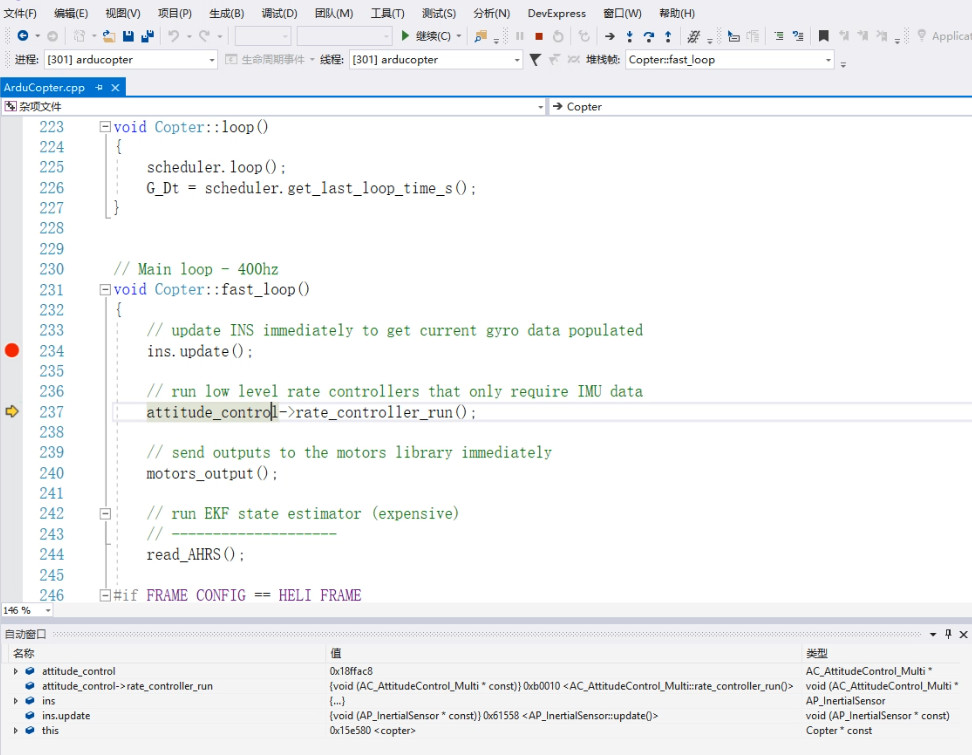This screenshot has width=972, height=755.
Task: Open the 生成(B) menu
Action: point(226,13)
